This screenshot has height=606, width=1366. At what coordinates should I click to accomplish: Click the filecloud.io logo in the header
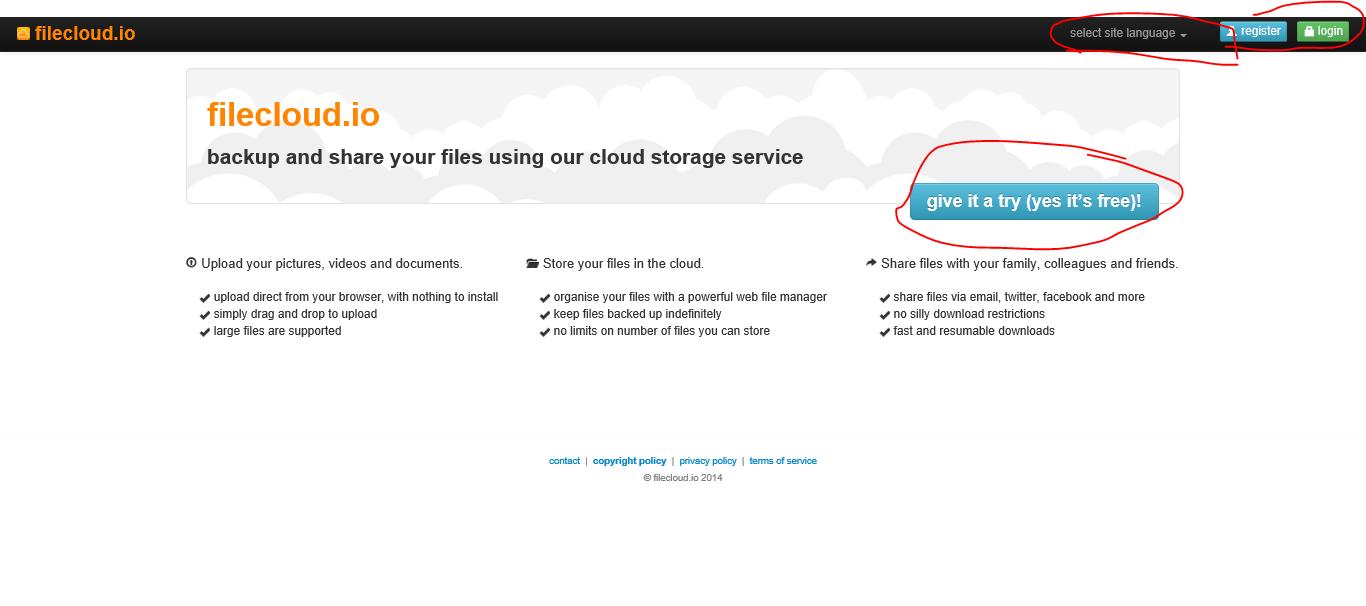pyautogui.click(x=76, y=33)
